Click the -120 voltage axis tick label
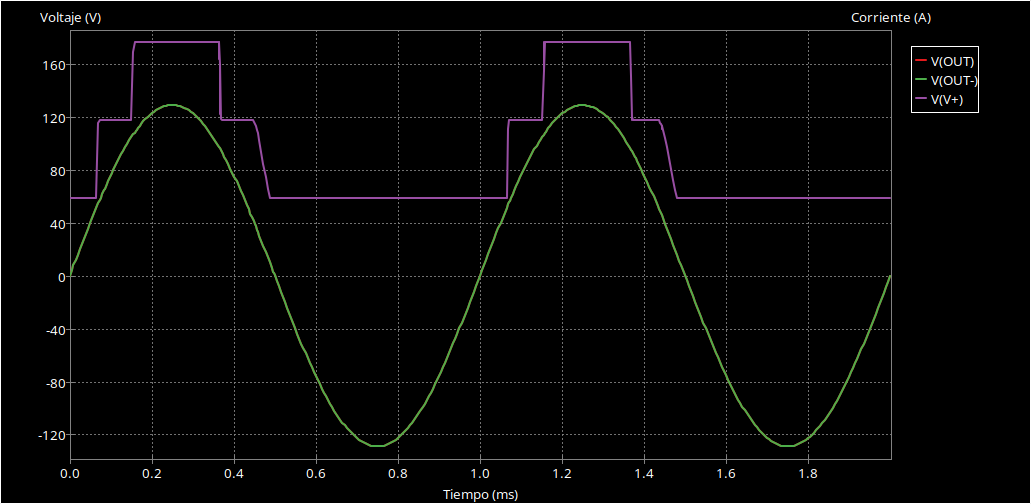 [x=52, y=435]
